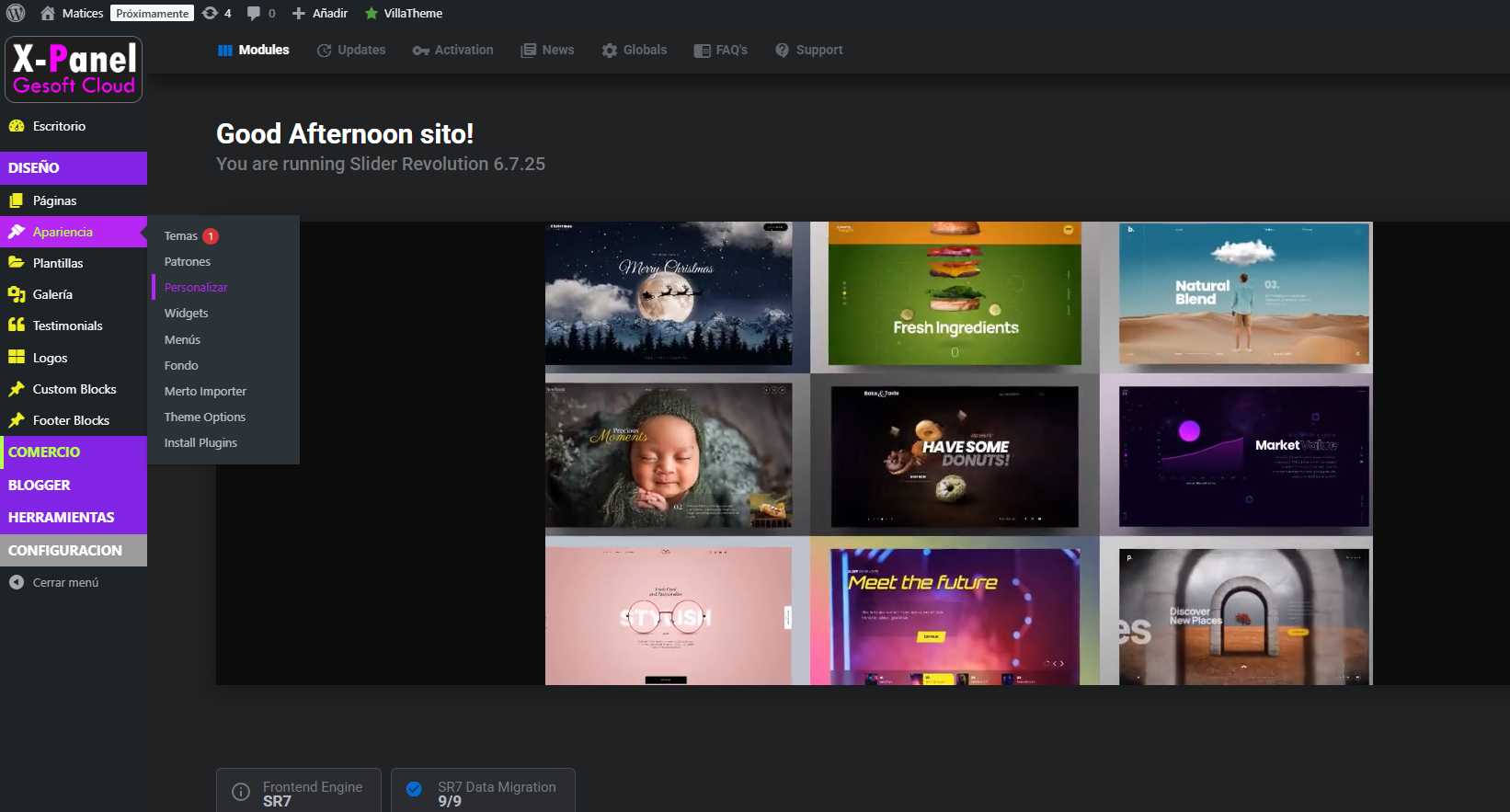
Task: Open the Support tab
Action: pos(809,50)
